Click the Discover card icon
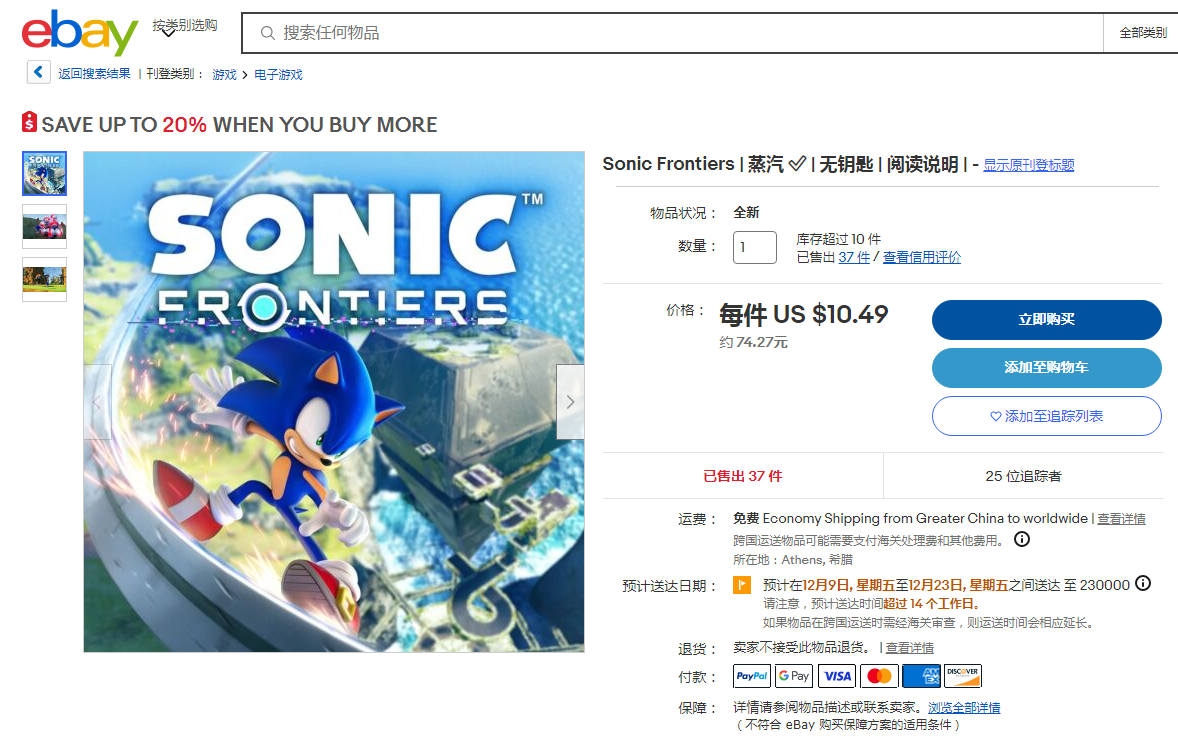 tap(963, 676)
